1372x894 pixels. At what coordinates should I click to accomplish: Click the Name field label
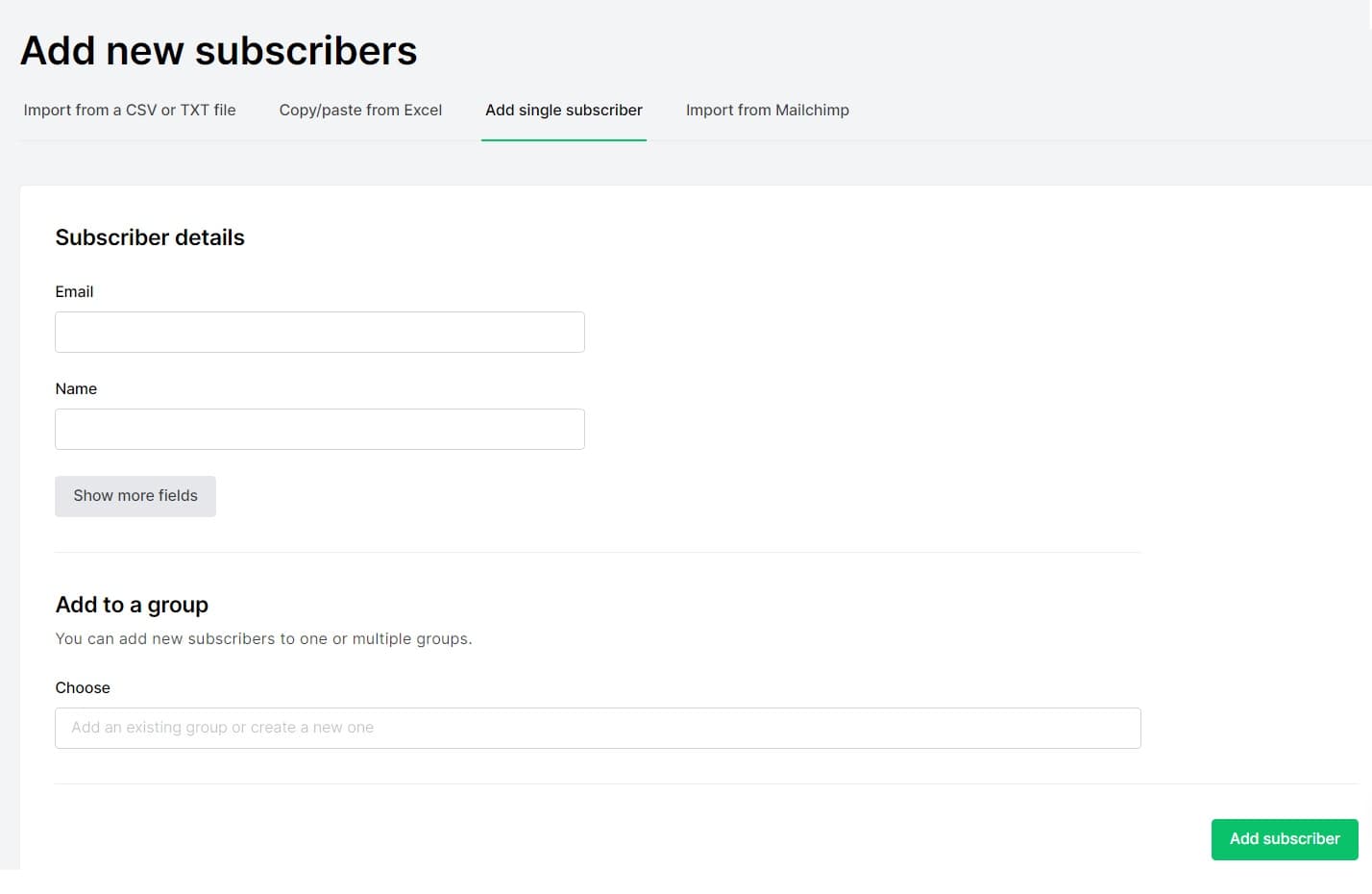pos(76,388)
